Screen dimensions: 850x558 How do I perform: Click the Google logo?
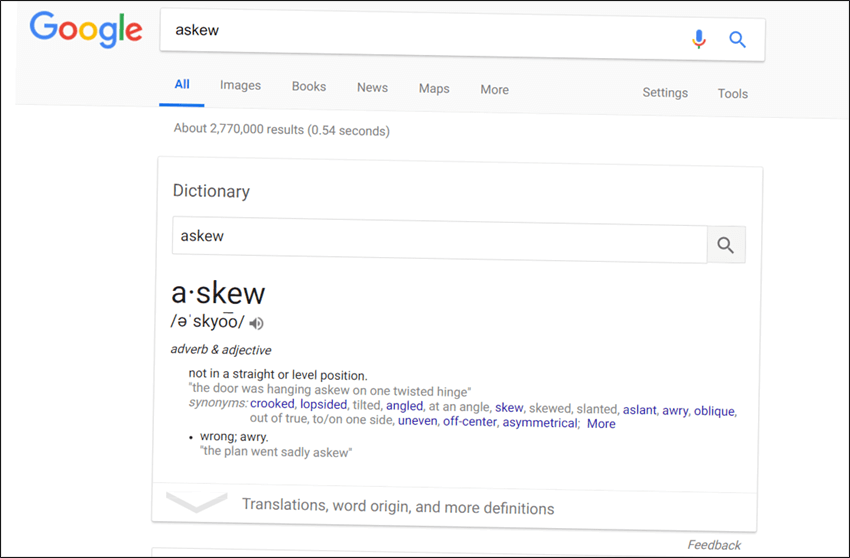click(86, 30)
